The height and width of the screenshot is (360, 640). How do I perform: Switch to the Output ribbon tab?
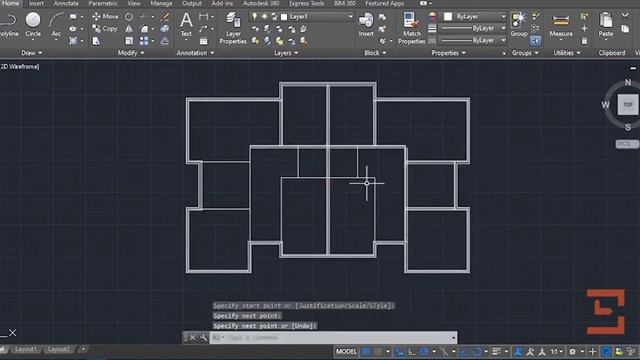(x=192, y=3)
